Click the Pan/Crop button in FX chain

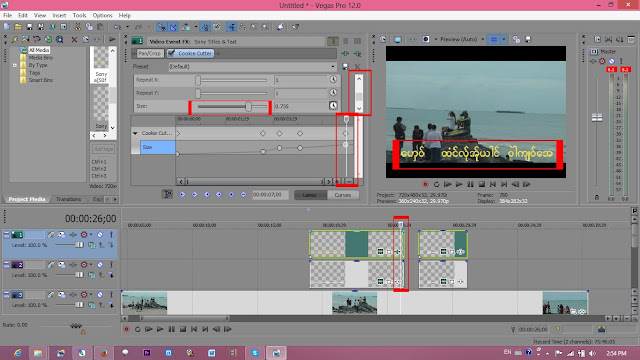coord(149,53)
